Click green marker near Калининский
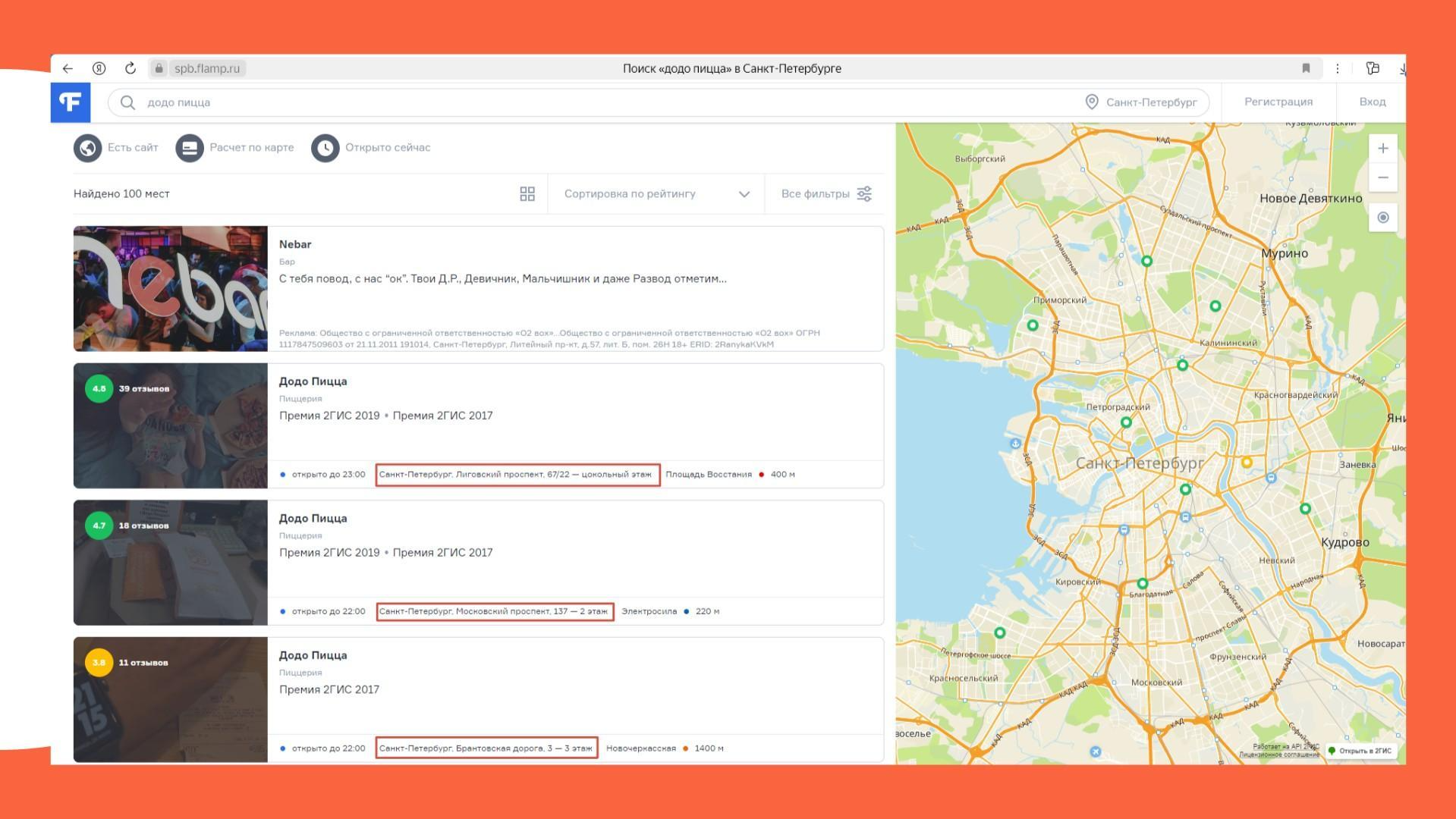Screen dimensions: 1456x819 click(1182, 365)
